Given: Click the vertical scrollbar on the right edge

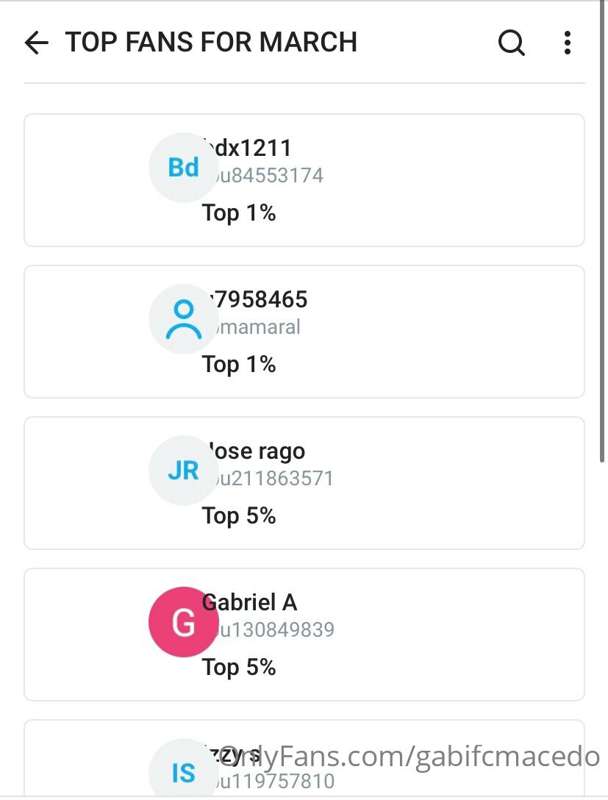Looking at the screenshot, I should (x=603, y=232).
